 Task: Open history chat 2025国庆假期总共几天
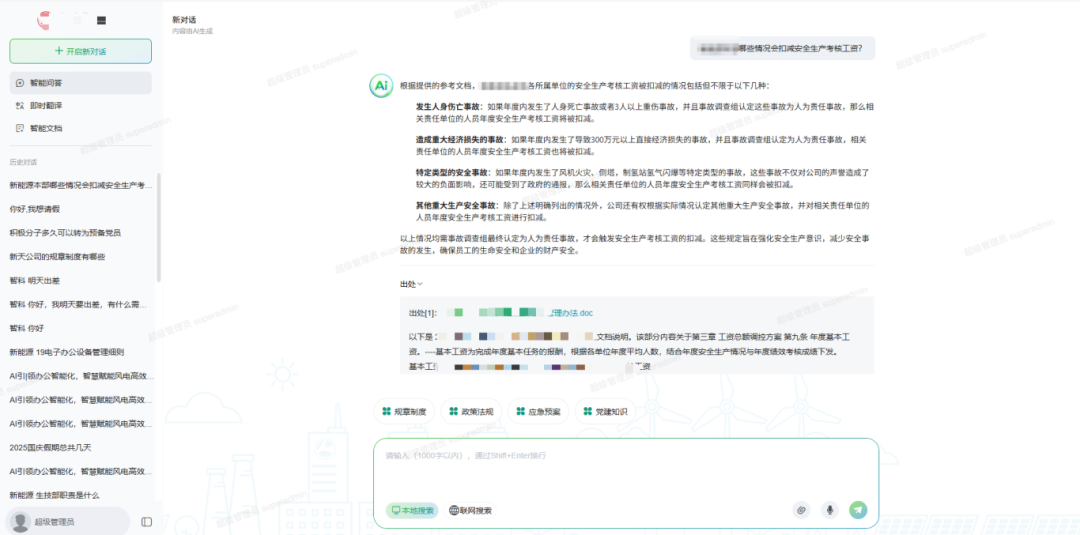50,447
